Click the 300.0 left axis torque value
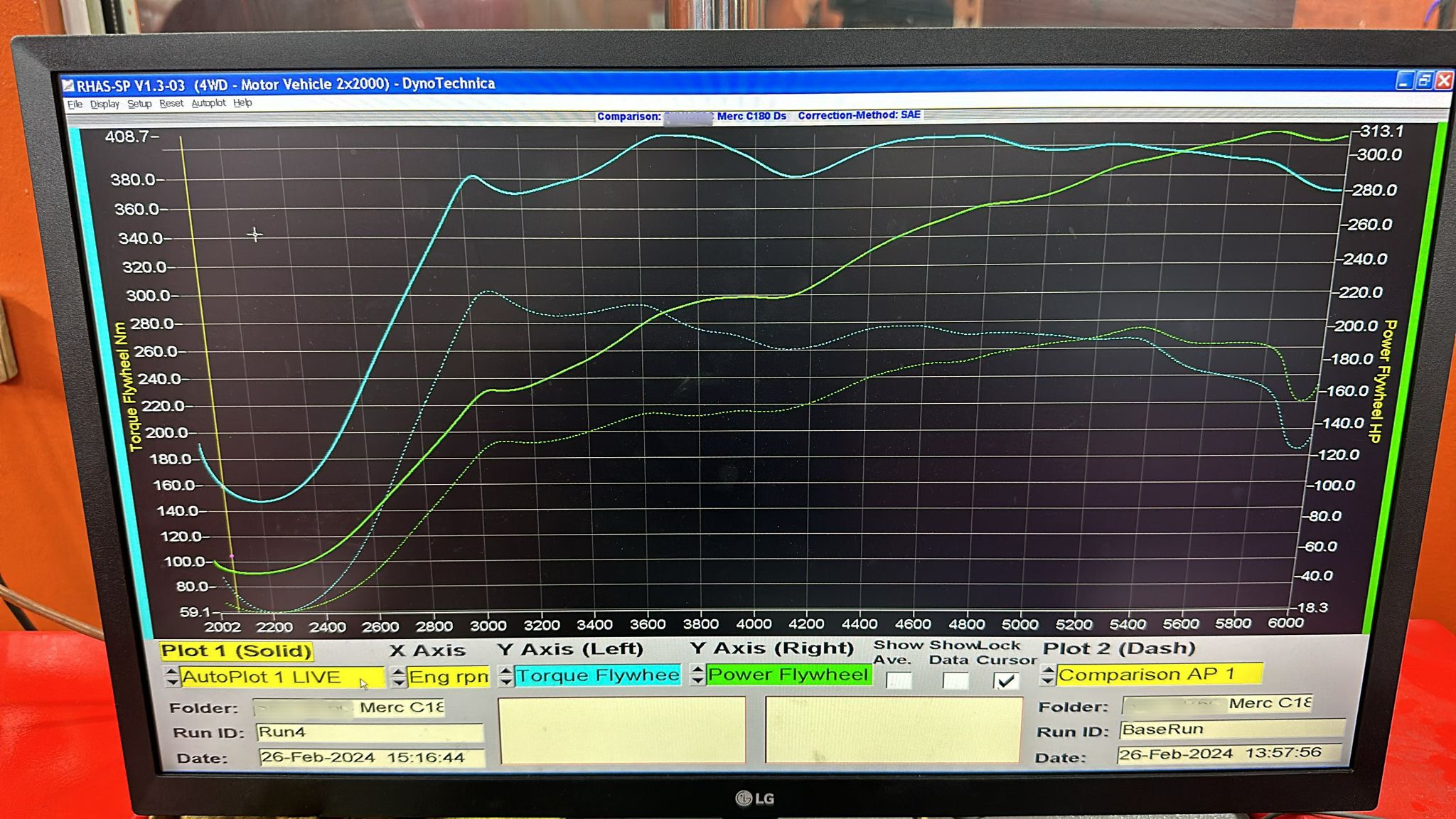 tap(149, 296)
